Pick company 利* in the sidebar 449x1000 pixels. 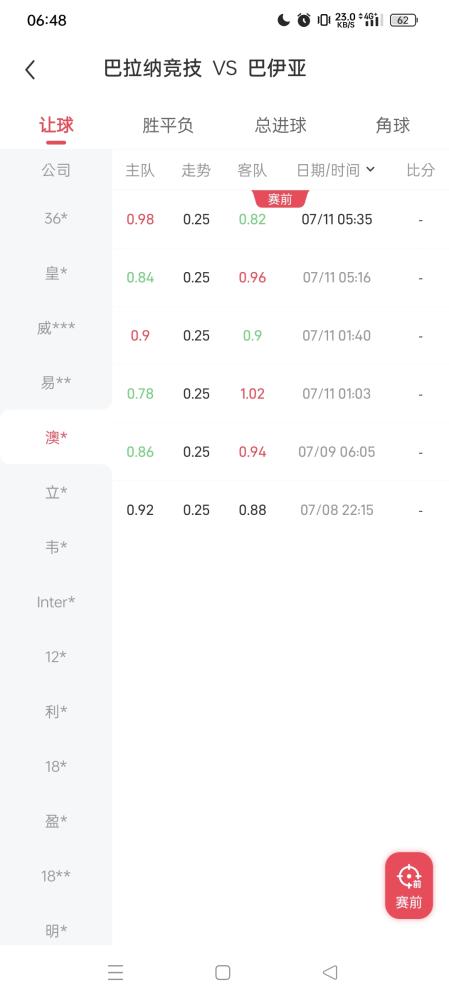(x=56, y=711)
